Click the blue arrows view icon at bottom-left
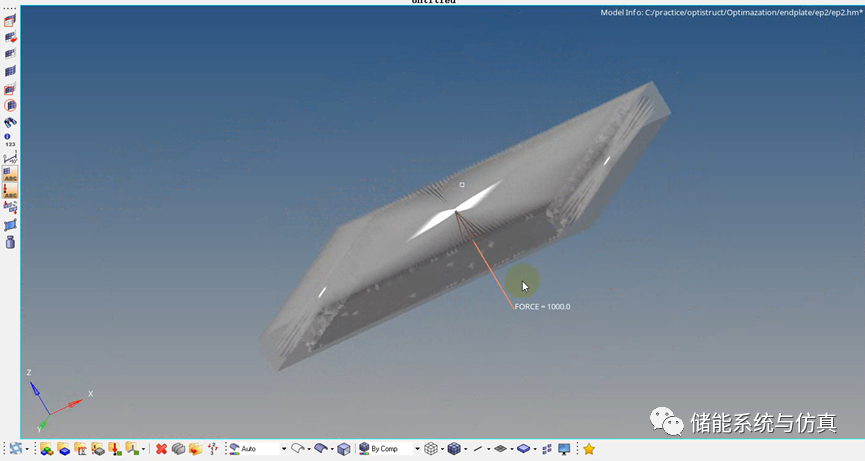This screenshot has width=865, height=461. click(x=16, y=449)
